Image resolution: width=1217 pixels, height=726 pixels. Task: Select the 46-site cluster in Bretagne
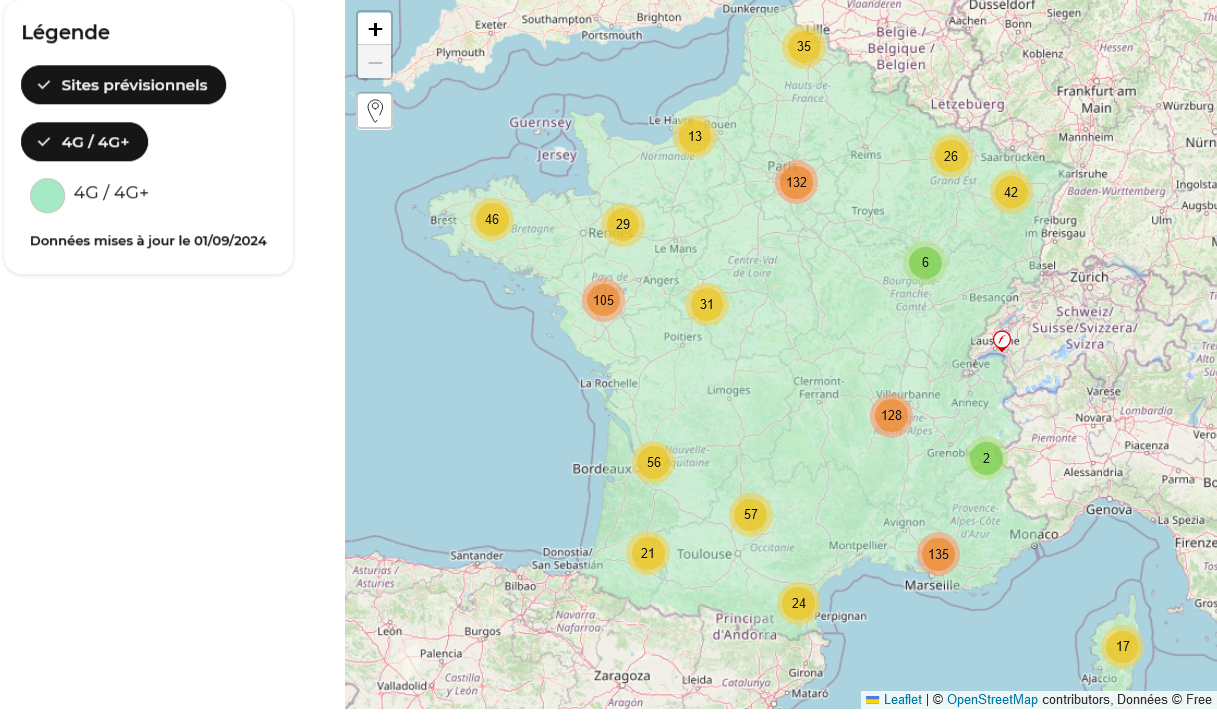(x=491, y=218)
